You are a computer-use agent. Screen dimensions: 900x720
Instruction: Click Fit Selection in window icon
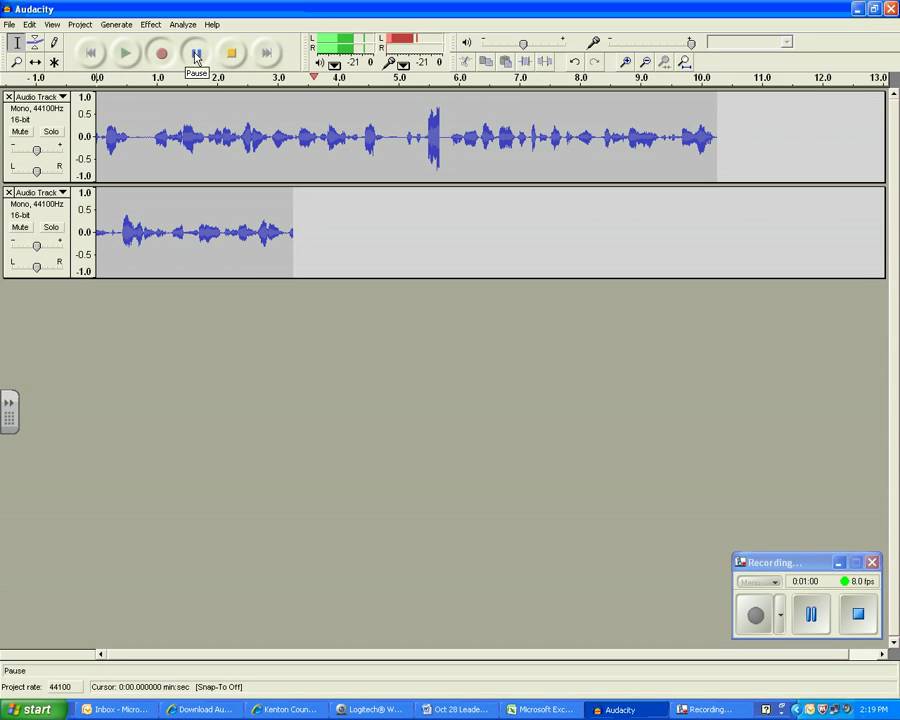[x=665, y=61]
